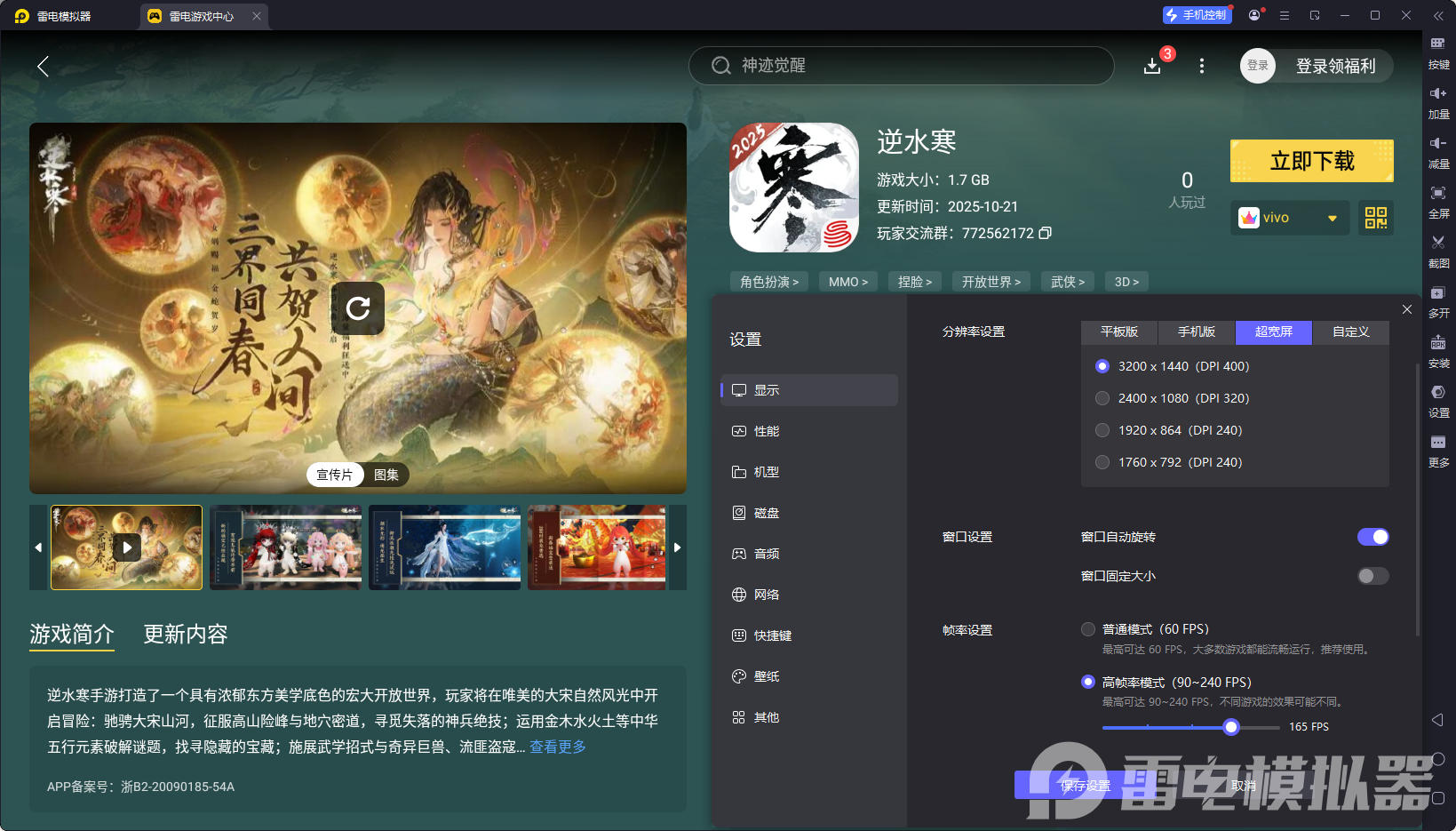Click the 登录领福利 button
1456x831 pixels.
pyautogui.click(x=1336, y=66)
